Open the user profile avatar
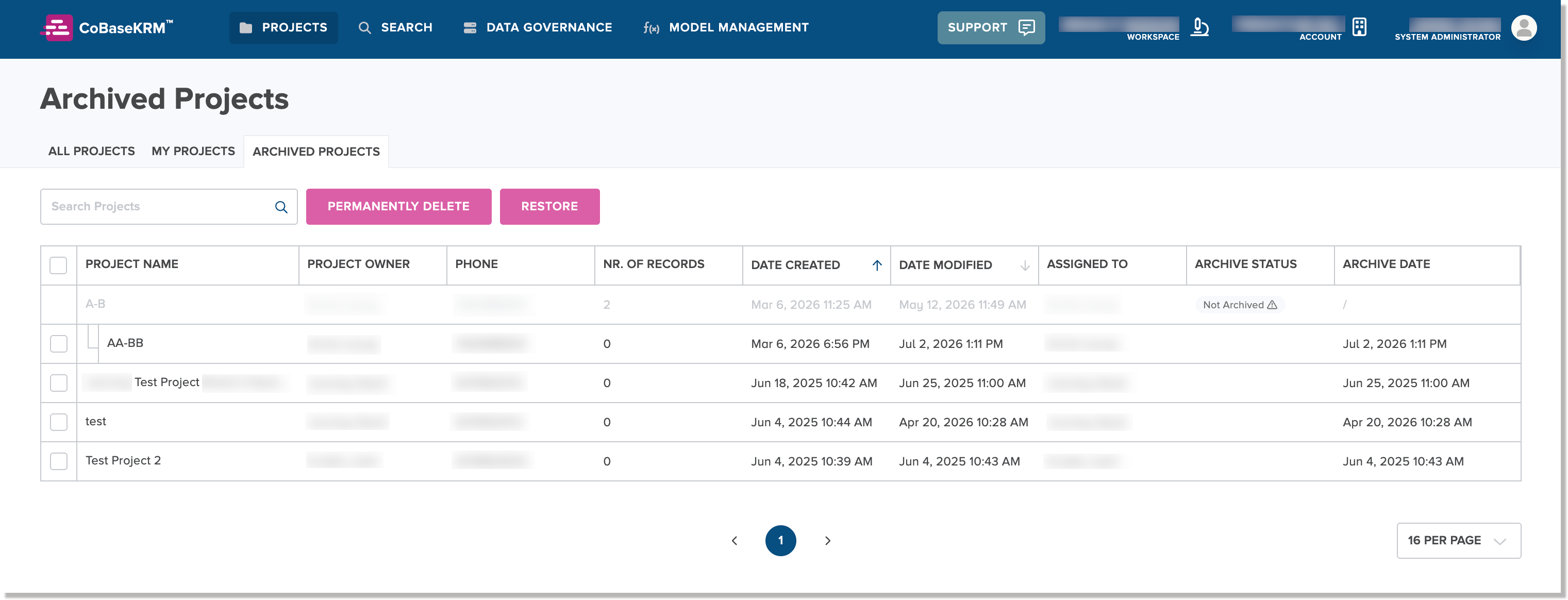The image size is (1568, 600). (x=1524, y=27)
